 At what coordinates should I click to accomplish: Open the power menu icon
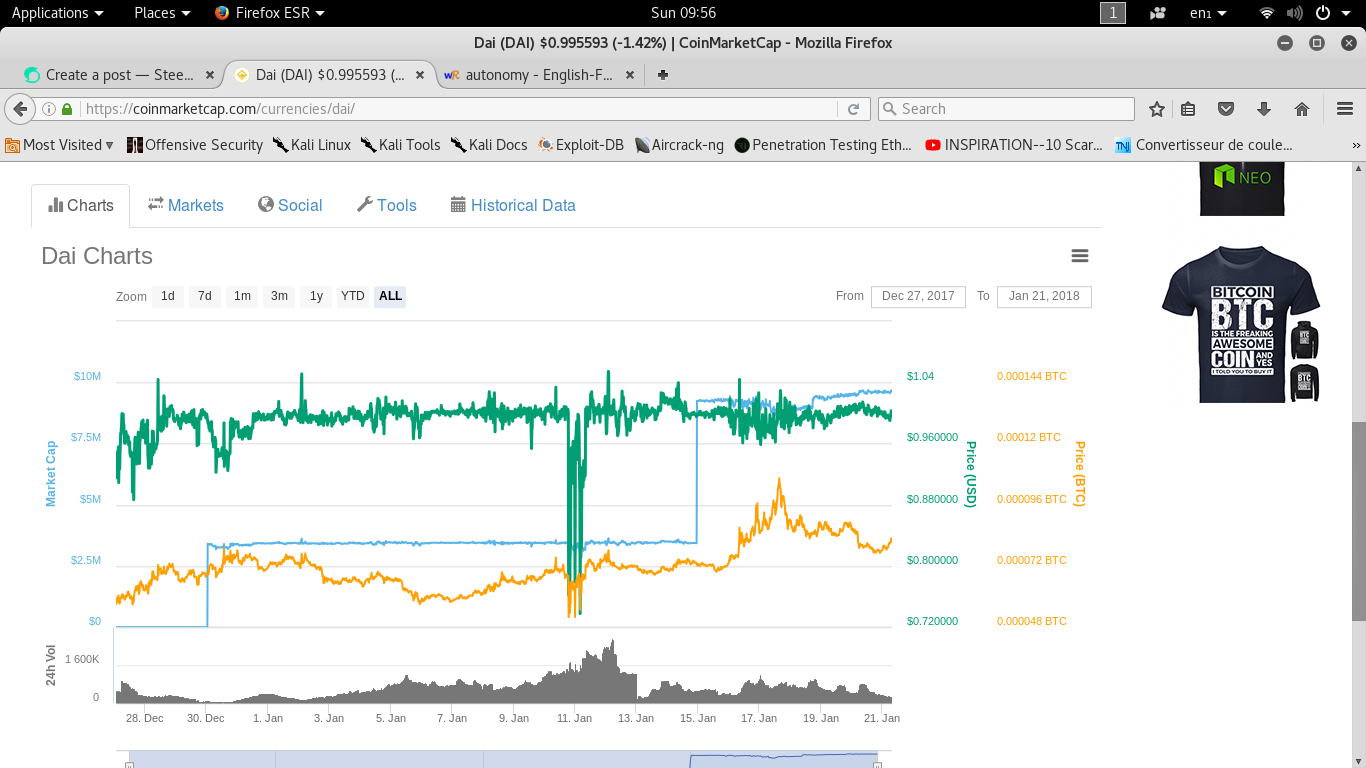click(1322, 13)
